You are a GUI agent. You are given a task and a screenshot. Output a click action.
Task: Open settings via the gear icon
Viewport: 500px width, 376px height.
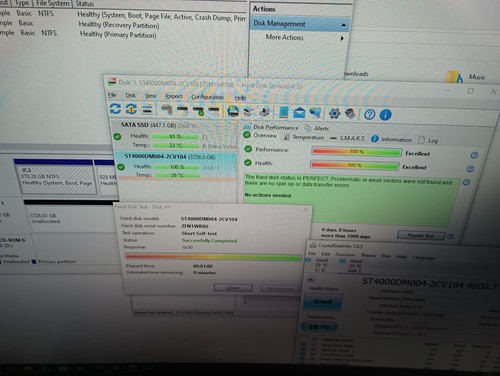click(334, 114)
